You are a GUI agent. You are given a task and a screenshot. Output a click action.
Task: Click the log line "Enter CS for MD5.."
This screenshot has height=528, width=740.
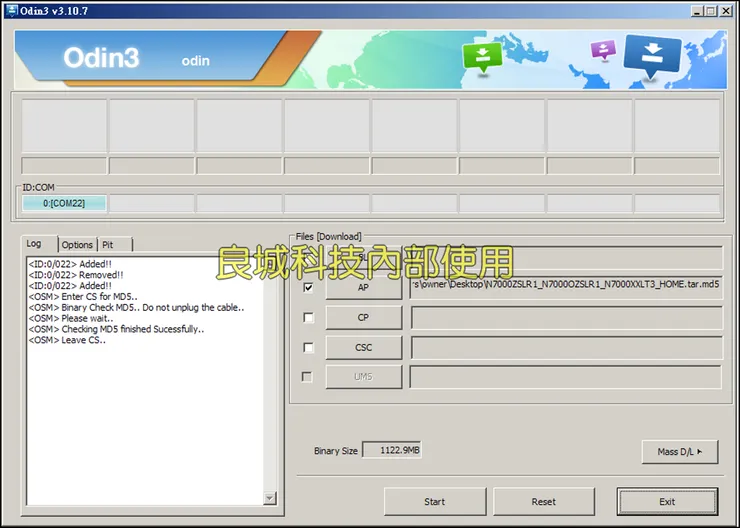pyautogui.click(x=83, y=296)
